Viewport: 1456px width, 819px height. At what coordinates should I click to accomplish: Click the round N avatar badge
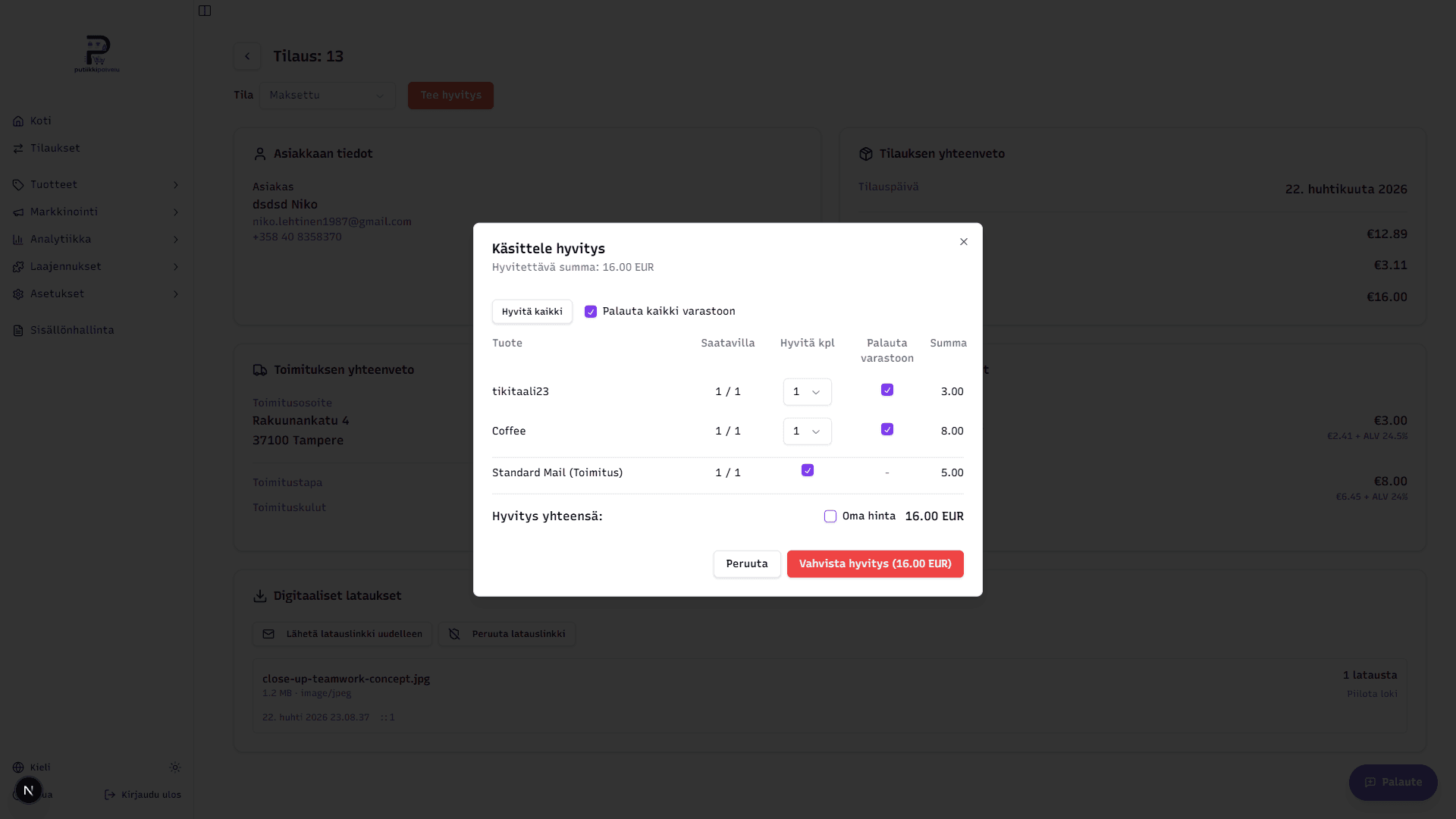(x=29, y=790)
